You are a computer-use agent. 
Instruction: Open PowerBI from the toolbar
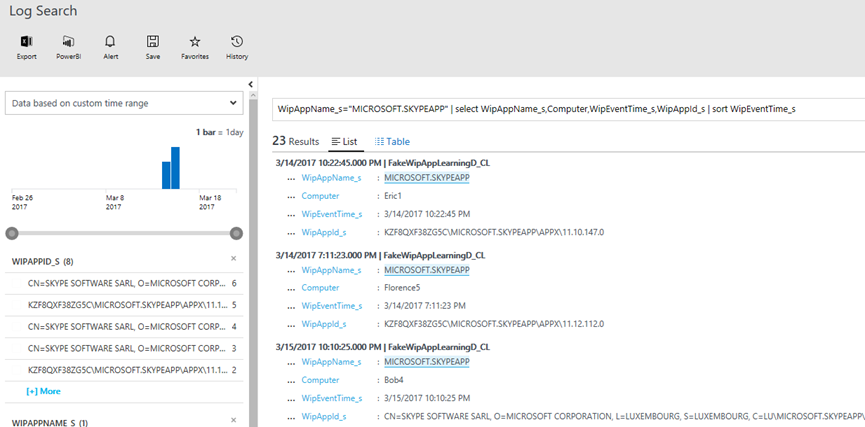pyautogui.click(x=68, y=42)
